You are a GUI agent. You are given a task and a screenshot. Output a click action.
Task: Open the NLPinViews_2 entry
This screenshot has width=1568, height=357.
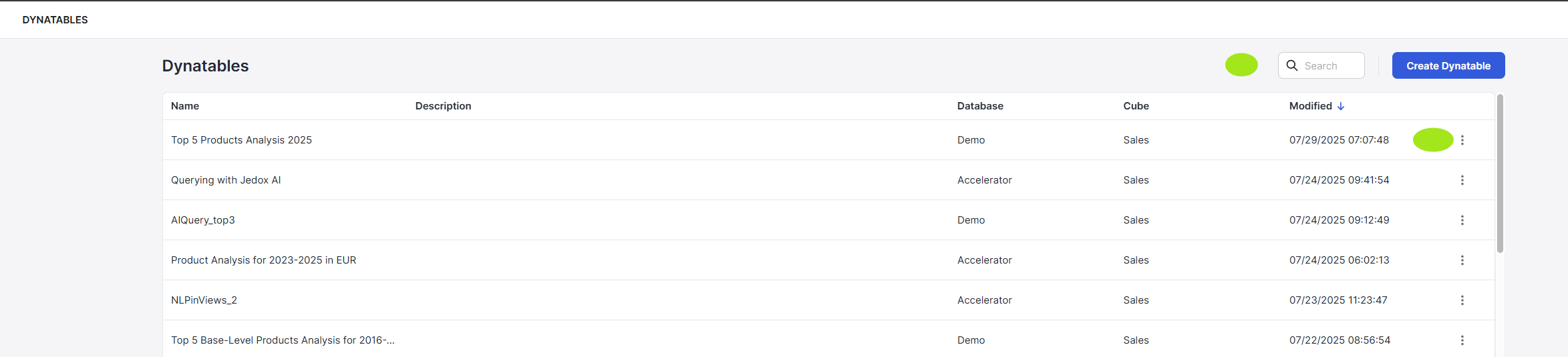pos(204,300)
